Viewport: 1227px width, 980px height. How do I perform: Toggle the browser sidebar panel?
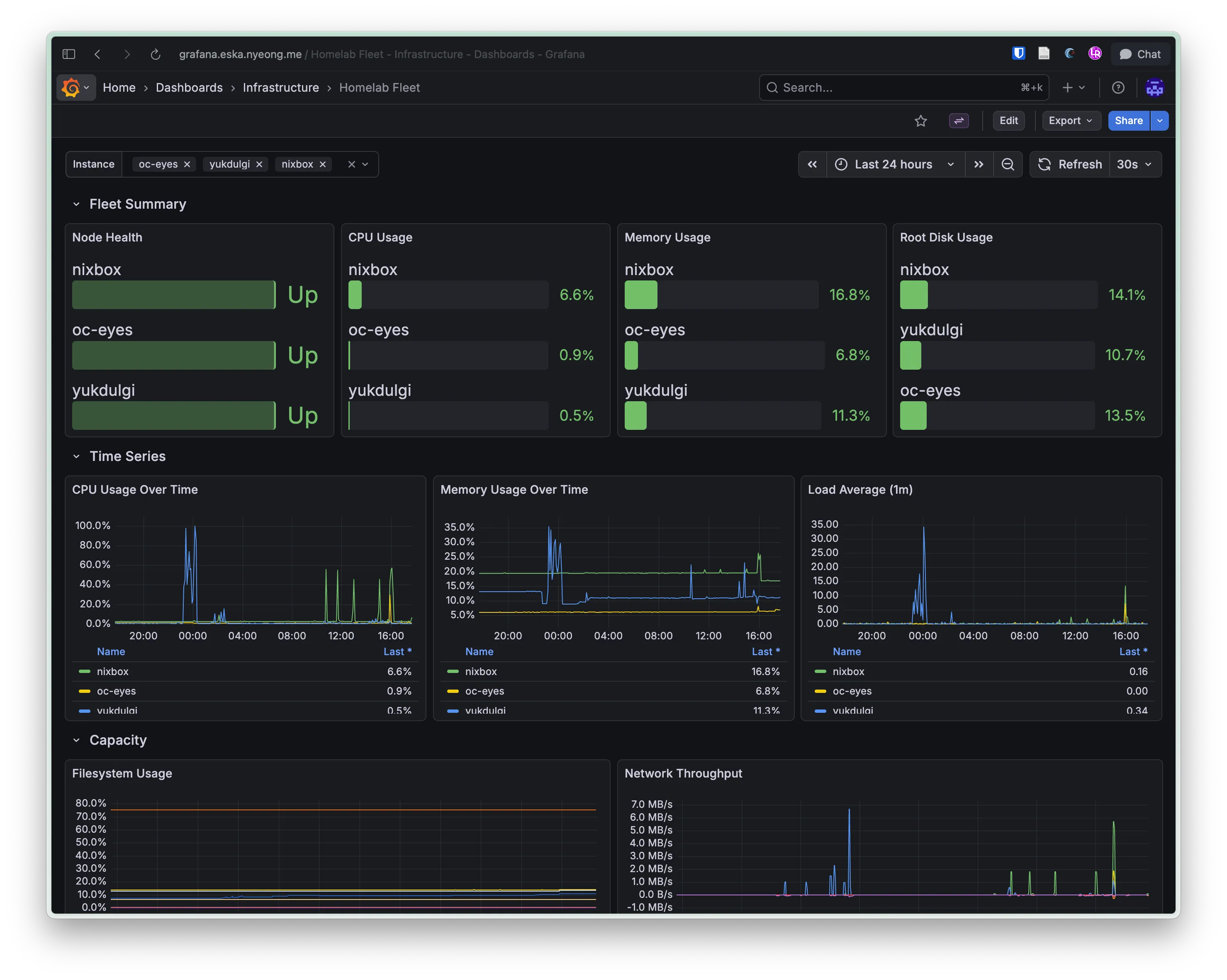point(69,54)
